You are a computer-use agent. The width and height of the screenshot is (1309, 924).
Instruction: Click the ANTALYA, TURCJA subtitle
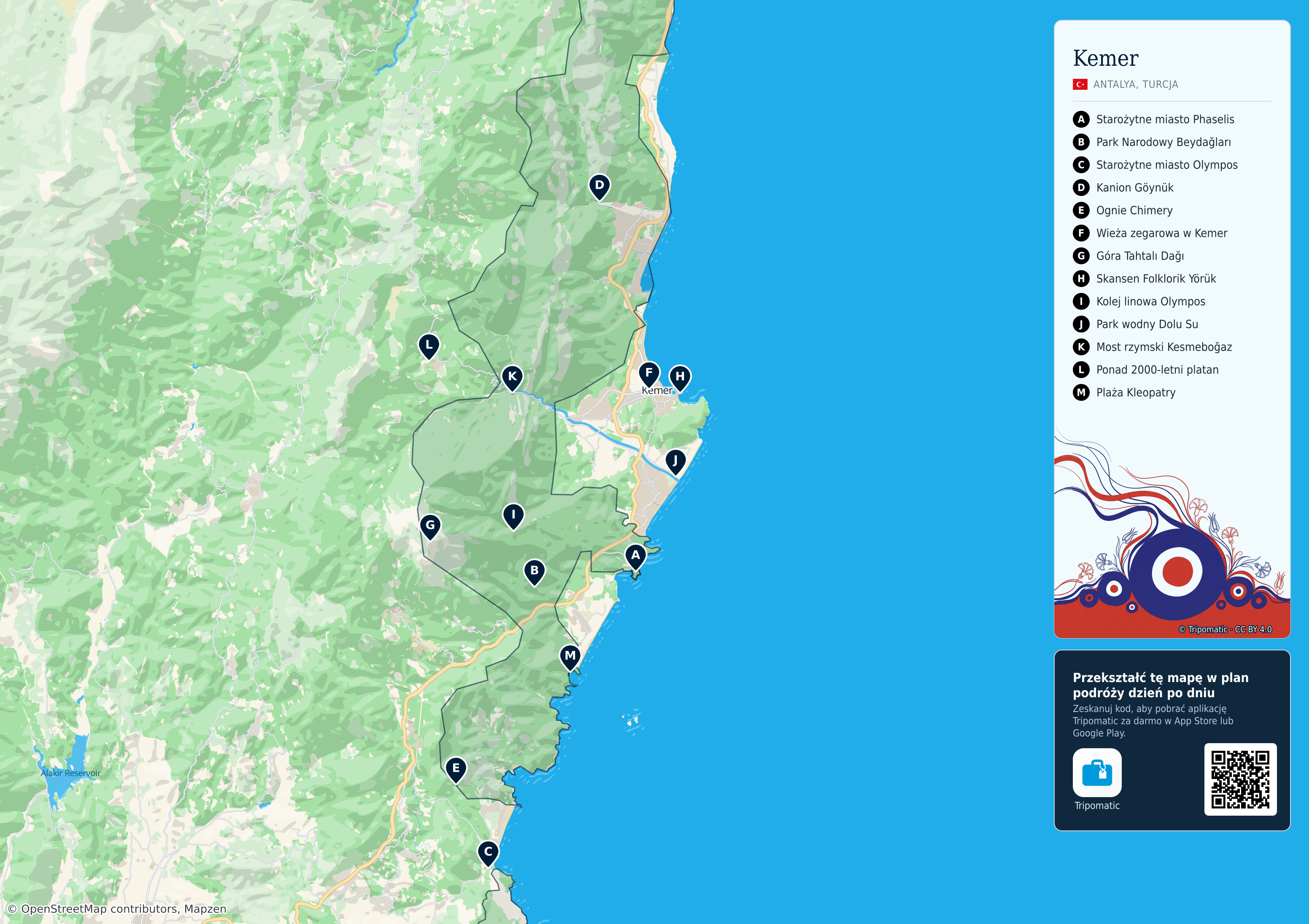click(1135, 84)
